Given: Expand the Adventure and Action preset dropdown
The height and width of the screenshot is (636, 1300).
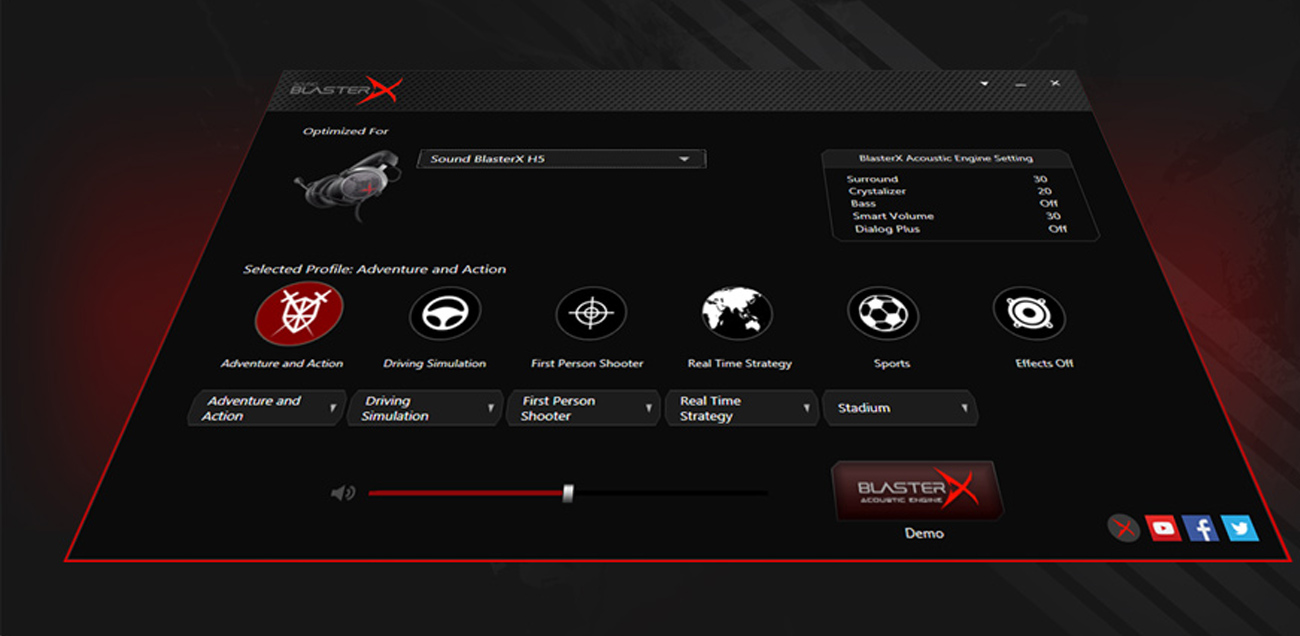Looking at the screenshot, I should [x=267, y=408].
